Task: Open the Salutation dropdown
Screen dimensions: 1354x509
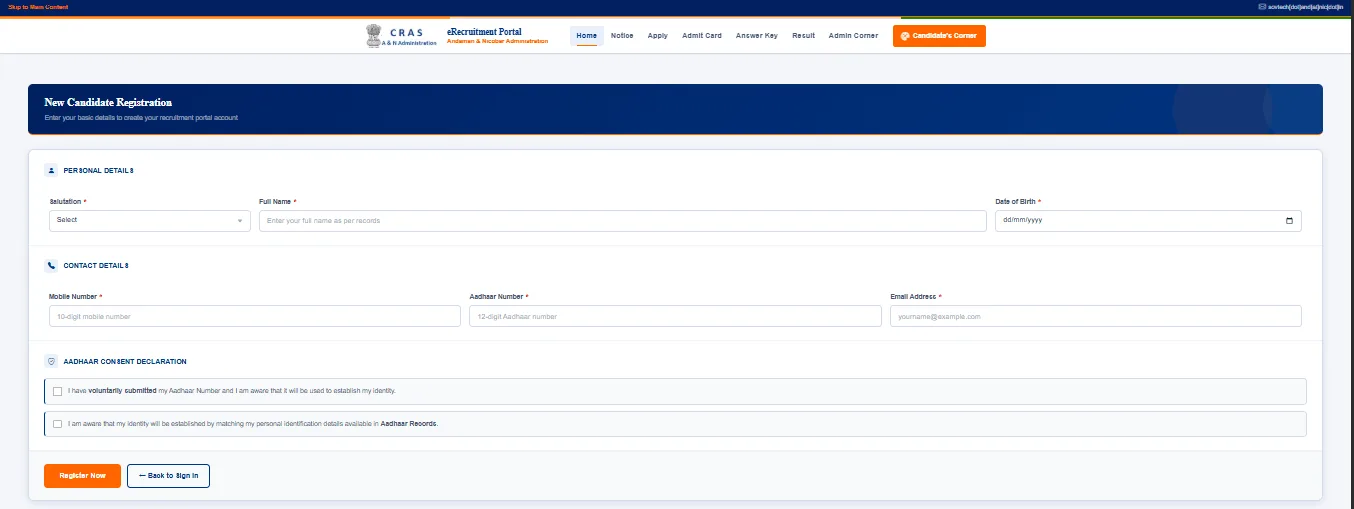Action: point(150,220)
